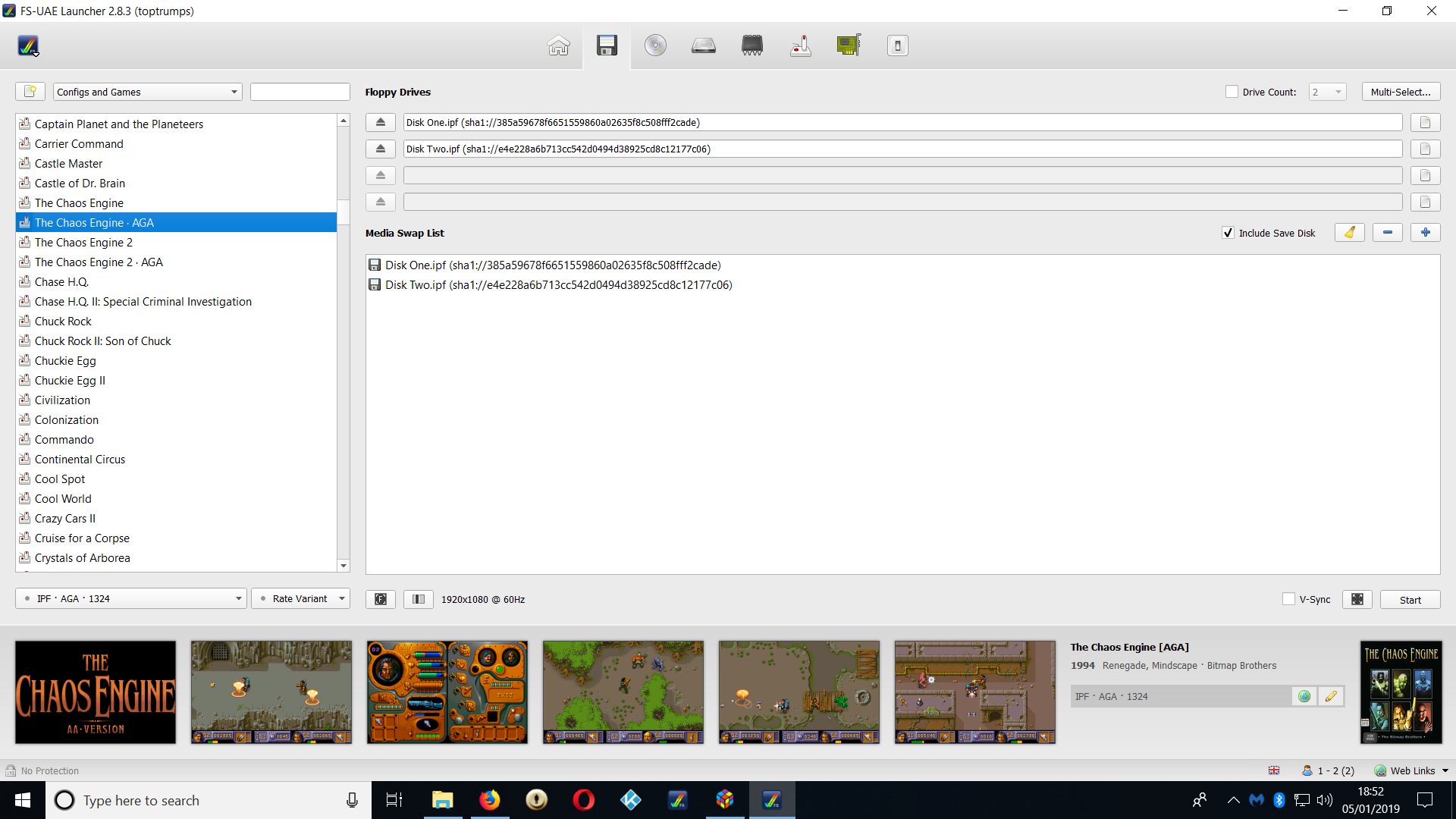Open the Configs and Games filter dropdown

click(x=147, y=92)
